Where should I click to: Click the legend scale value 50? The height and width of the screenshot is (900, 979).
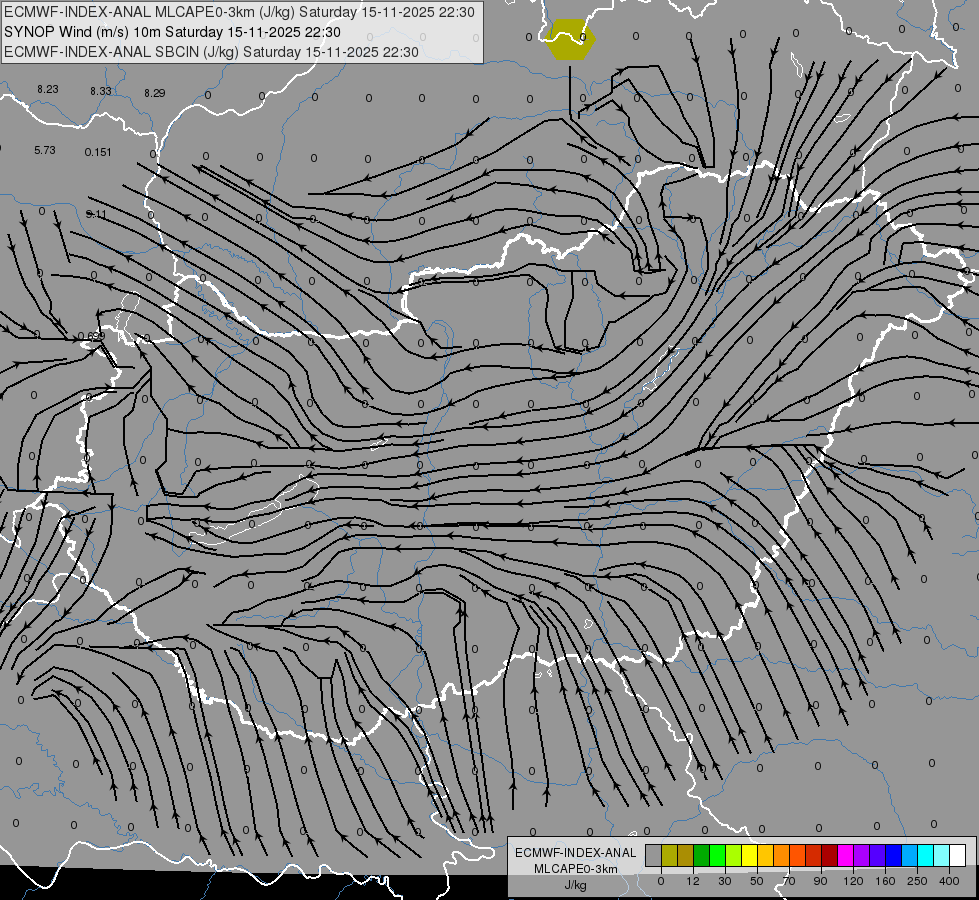757,881
